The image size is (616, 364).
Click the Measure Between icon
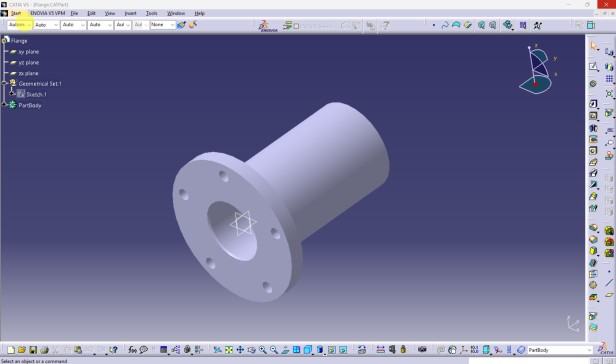380,349
